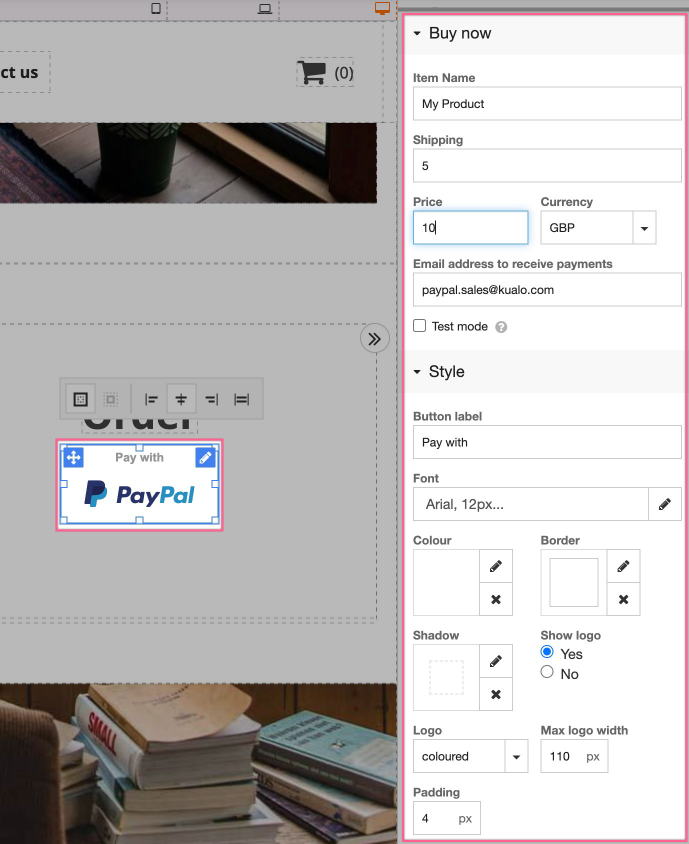The width and height of the screenshot is (689, 844).
Task: Collapse the Style section
Action: (x=417, y=372)
